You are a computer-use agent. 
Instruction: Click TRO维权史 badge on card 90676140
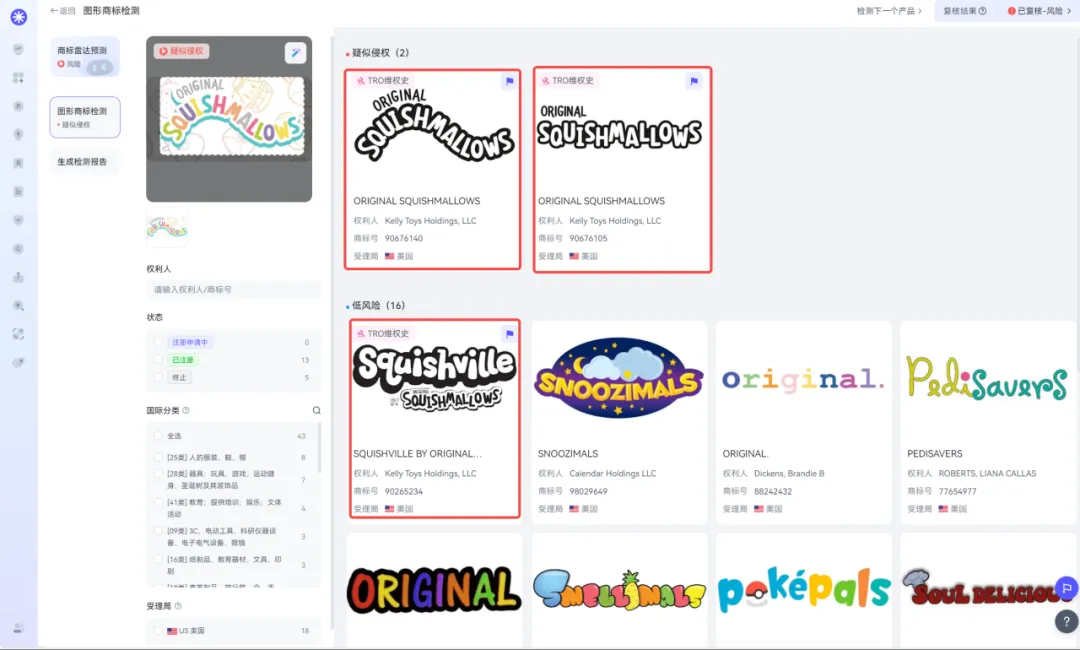tap(382, 81)
